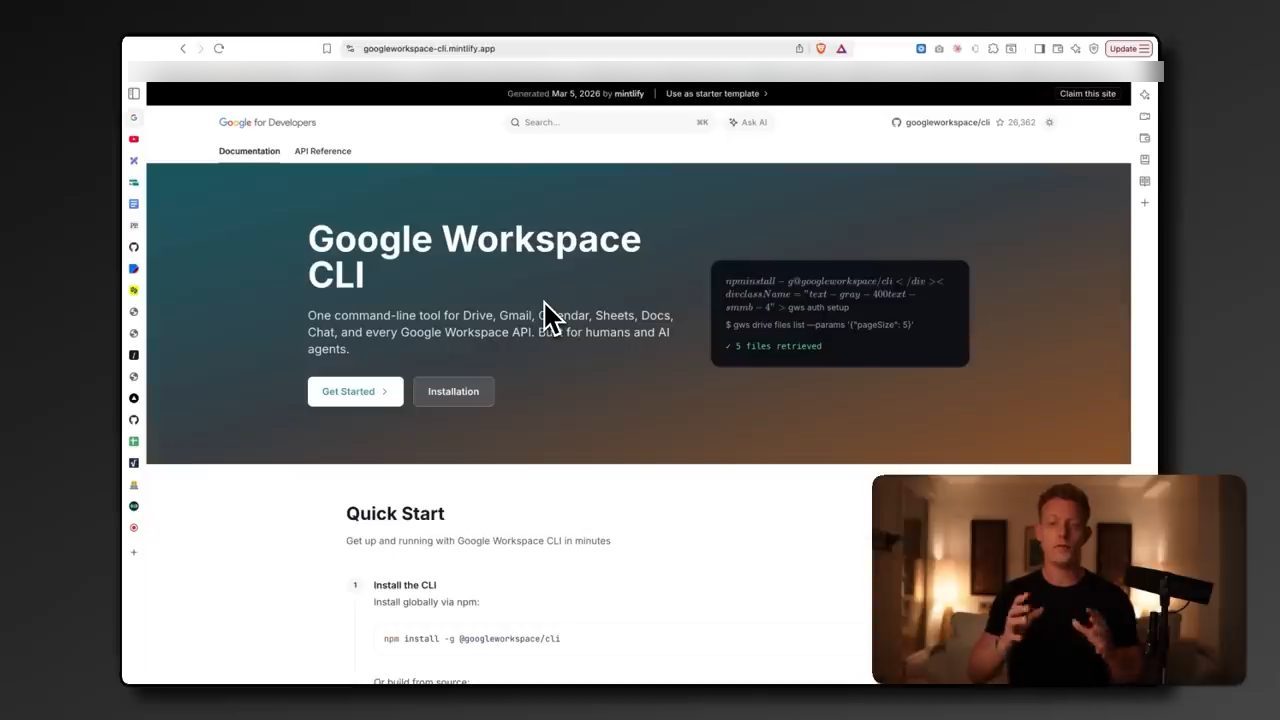
Task: Click the 'Claim this site' button
Action: click(1088, 94)
